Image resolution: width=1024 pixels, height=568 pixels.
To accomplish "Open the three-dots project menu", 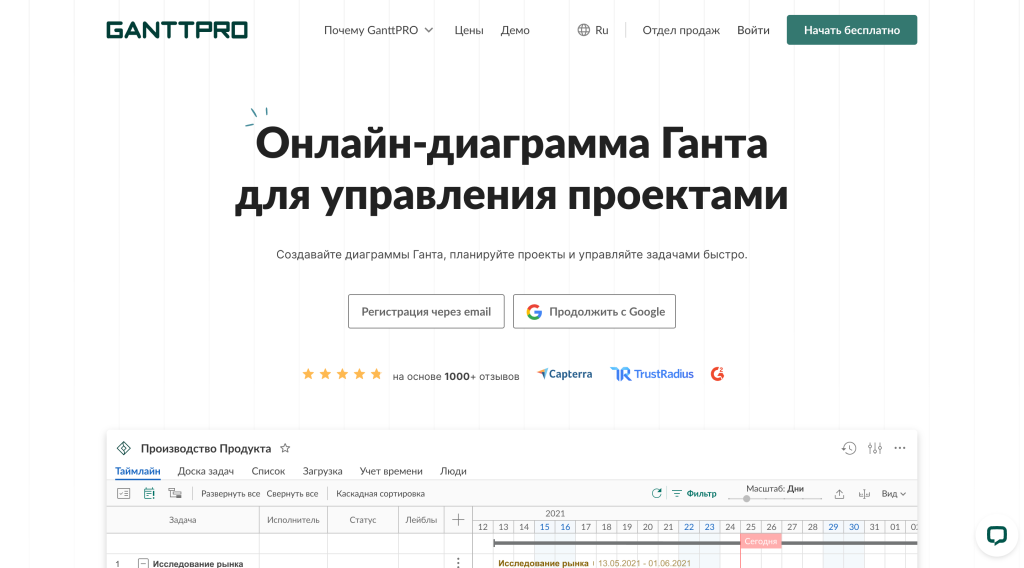I will (900, 448).
